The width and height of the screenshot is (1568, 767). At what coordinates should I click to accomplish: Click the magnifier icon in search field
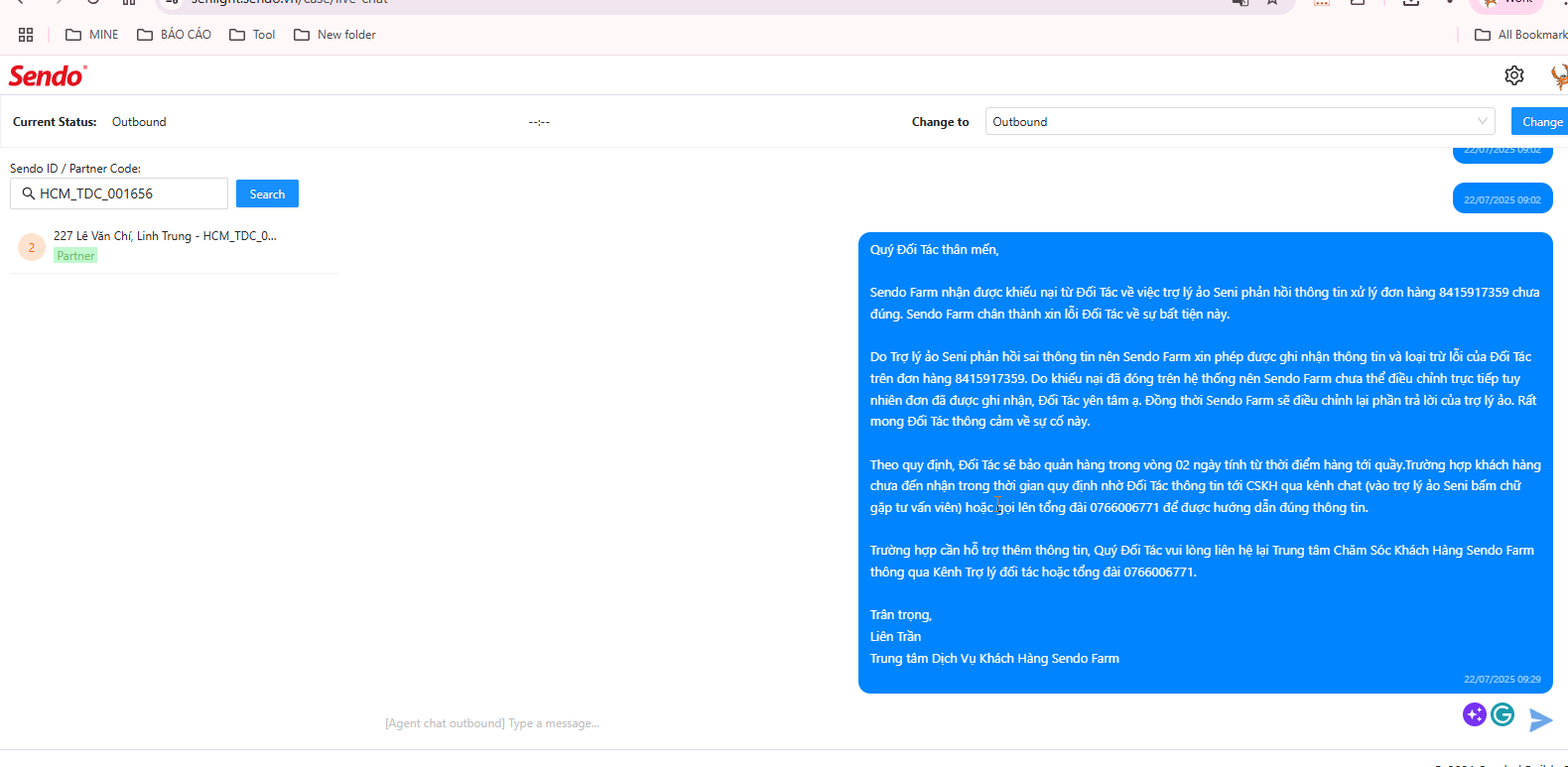[x=29, y=193]
